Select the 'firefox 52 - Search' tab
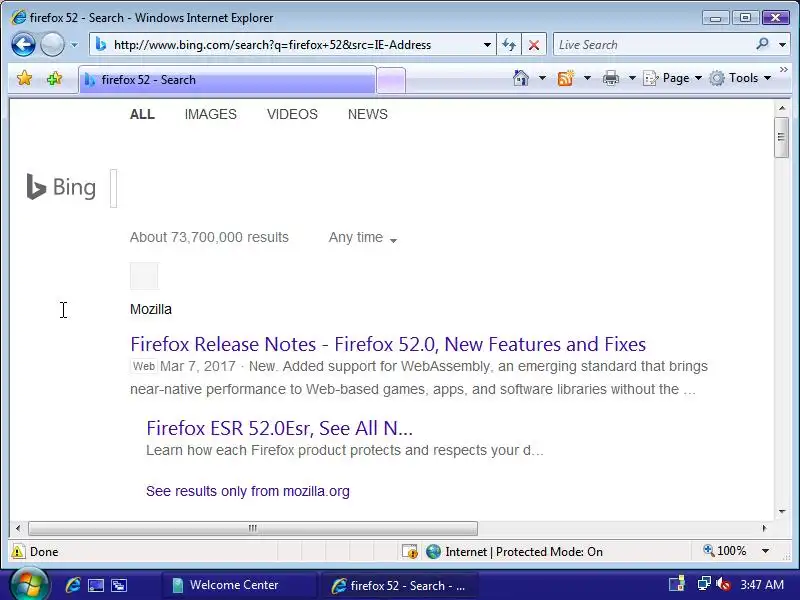The image size is (800, 600). tap(228, 80)
